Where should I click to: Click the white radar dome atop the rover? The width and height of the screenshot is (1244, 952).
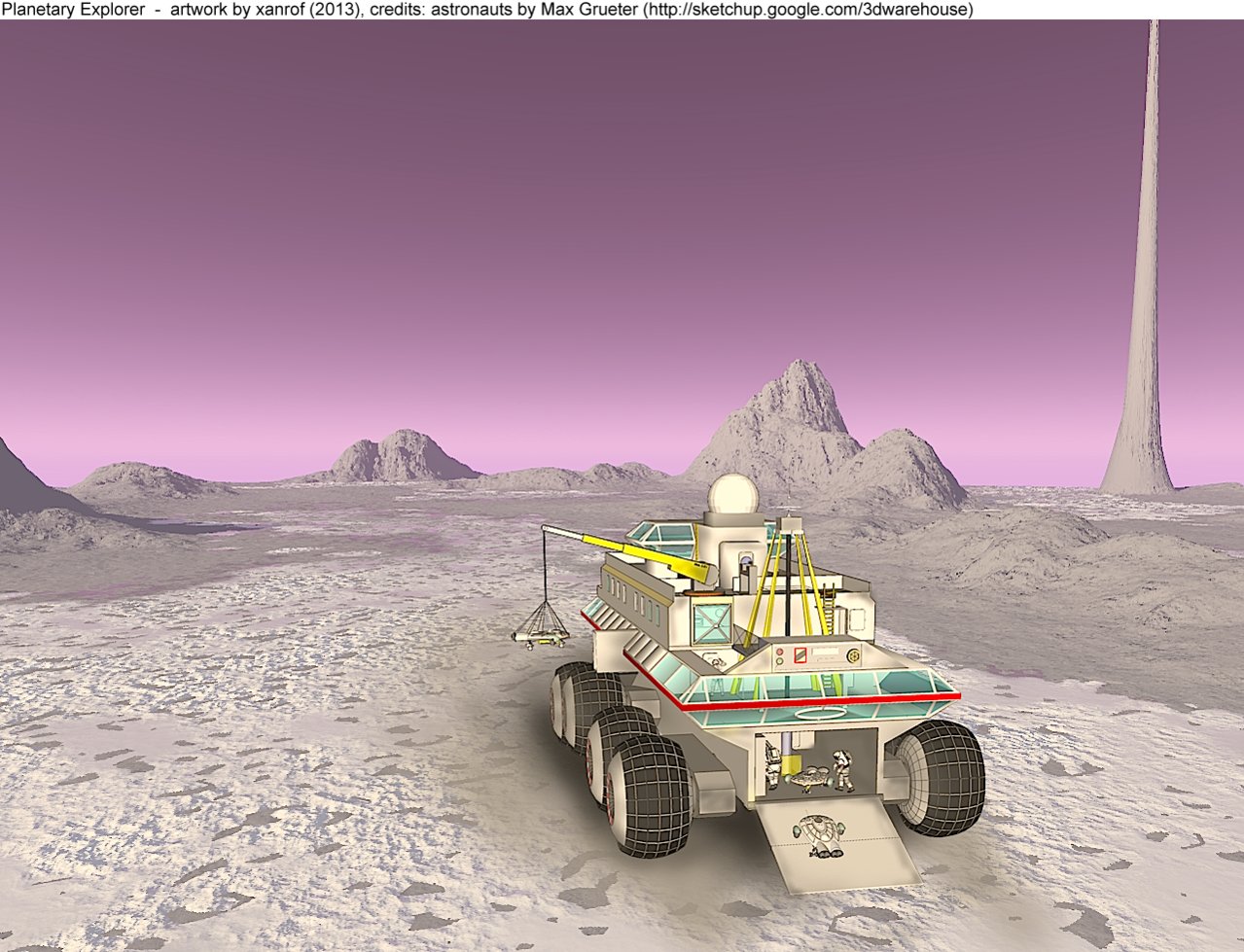pyautogui.click(x=729, y=494)
